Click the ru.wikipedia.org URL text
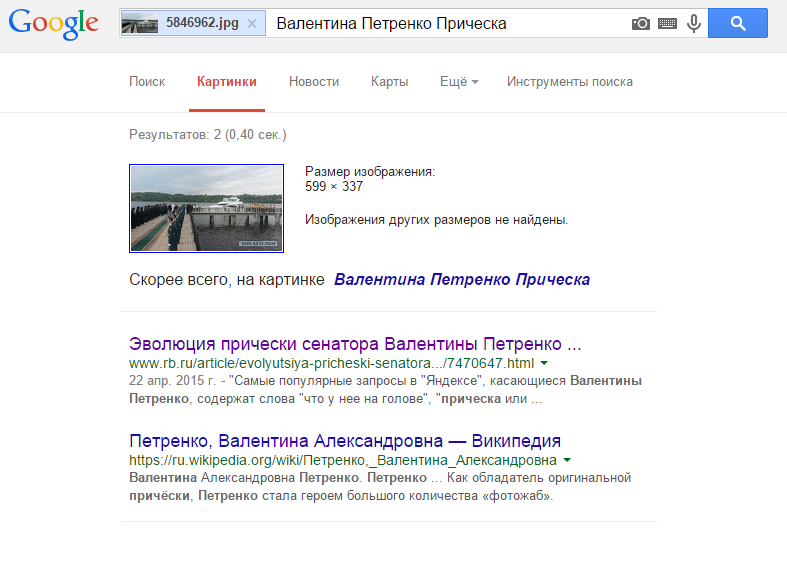787x573 pixels. pyautogui.click(x=343, y=460)
